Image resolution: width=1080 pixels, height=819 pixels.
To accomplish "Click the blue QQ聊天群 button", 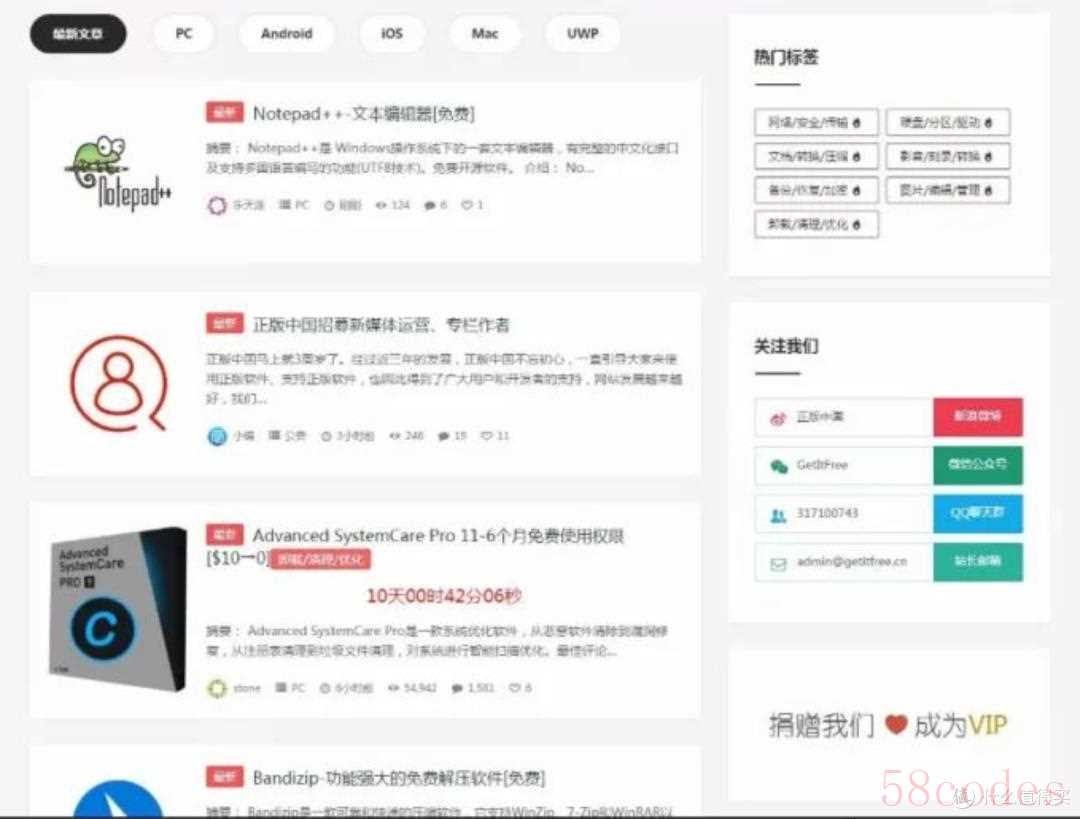I will 978,513.
